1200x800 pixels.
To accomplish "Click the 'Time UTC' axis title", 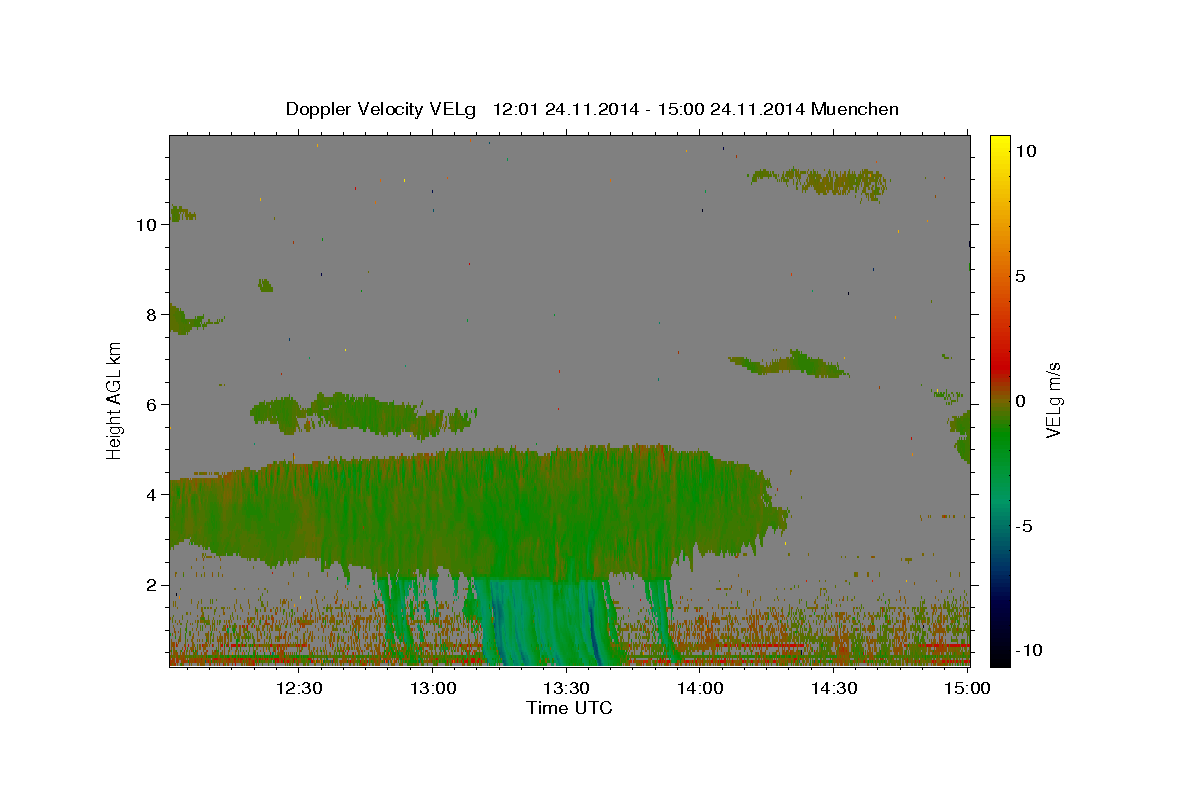I will tap(569, 708).
